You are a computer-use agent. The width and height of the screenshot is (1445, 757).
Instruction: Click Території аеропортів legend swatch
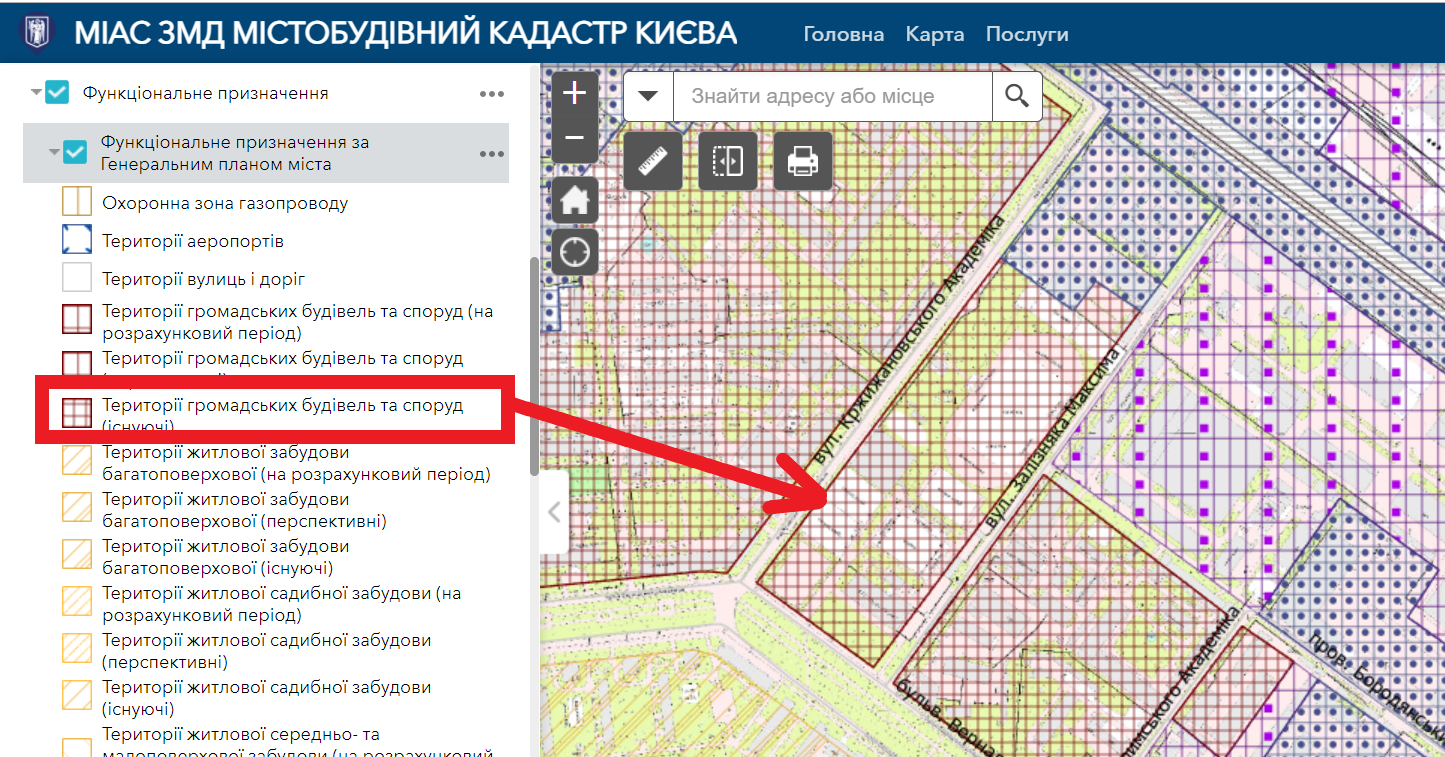[77, 241]
